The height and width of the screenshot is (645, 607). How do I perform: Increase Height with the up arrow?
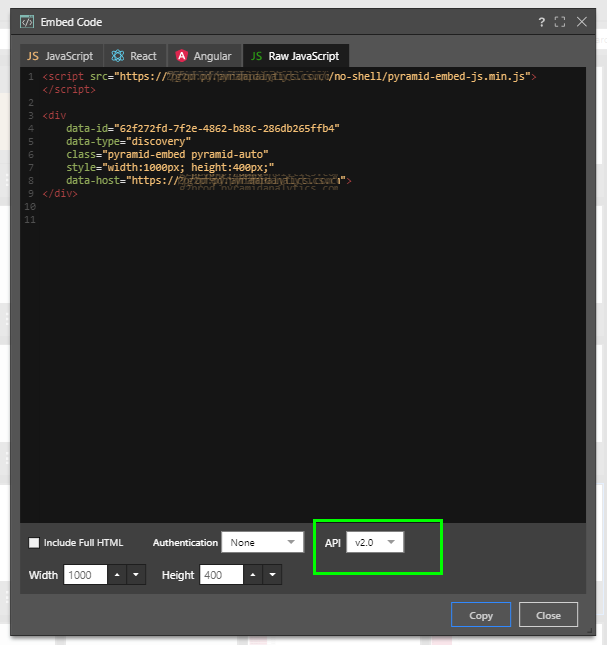(253, 575)
